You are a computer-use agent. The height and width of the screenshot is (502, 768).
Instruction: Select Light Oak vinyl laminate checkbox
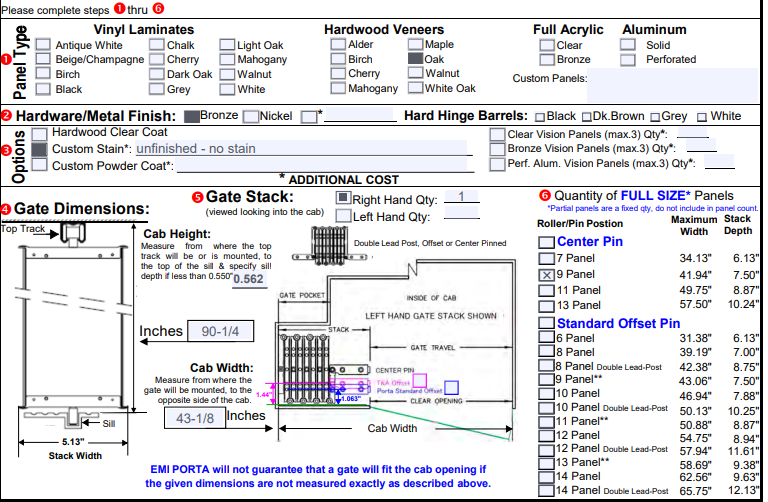point(227,45)
